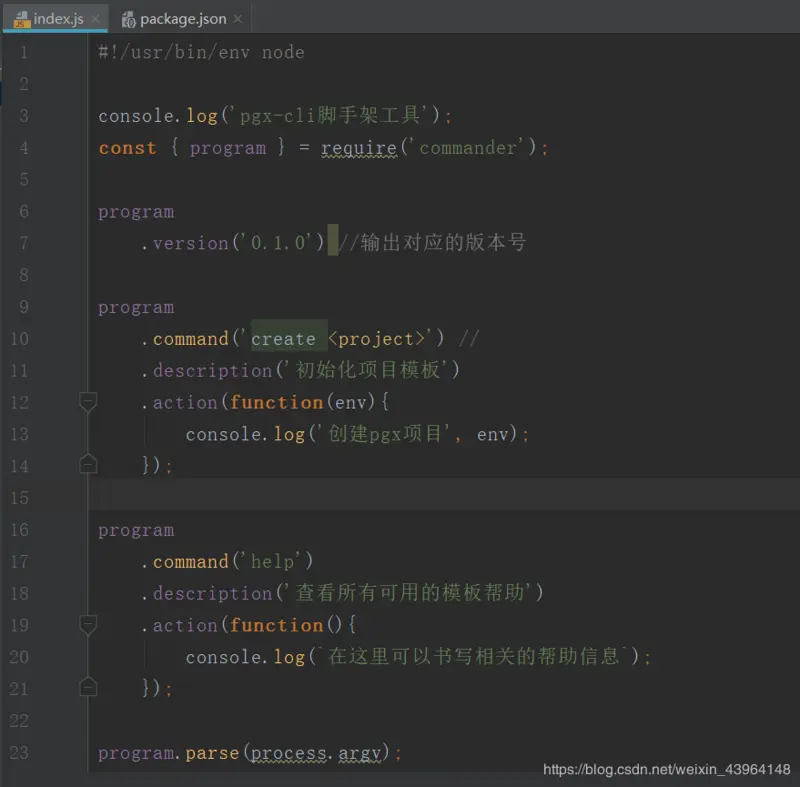Collapse the function(env) block at line 12
800x787 pixels.
tap(88, 402)
